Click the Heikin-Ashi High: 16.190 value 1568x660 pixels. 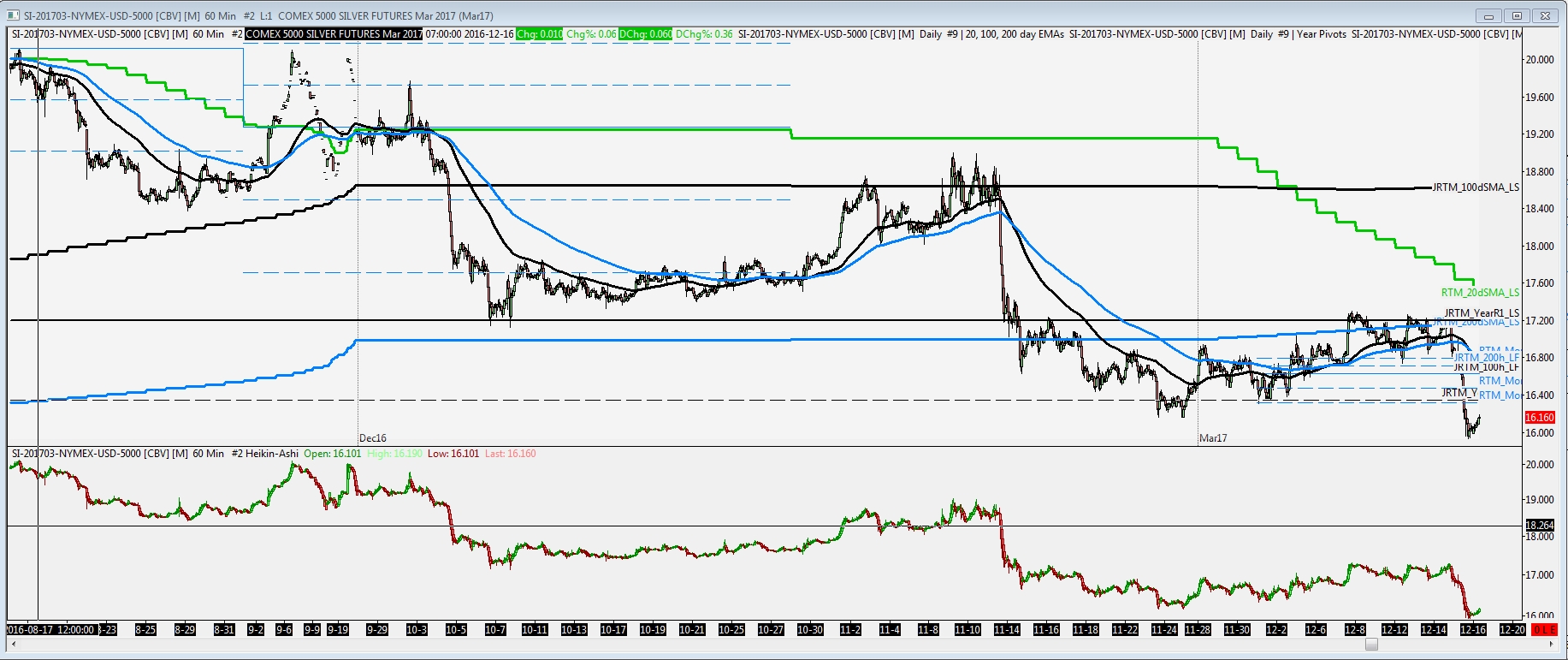pyautogui.click(x=394, y=454)
